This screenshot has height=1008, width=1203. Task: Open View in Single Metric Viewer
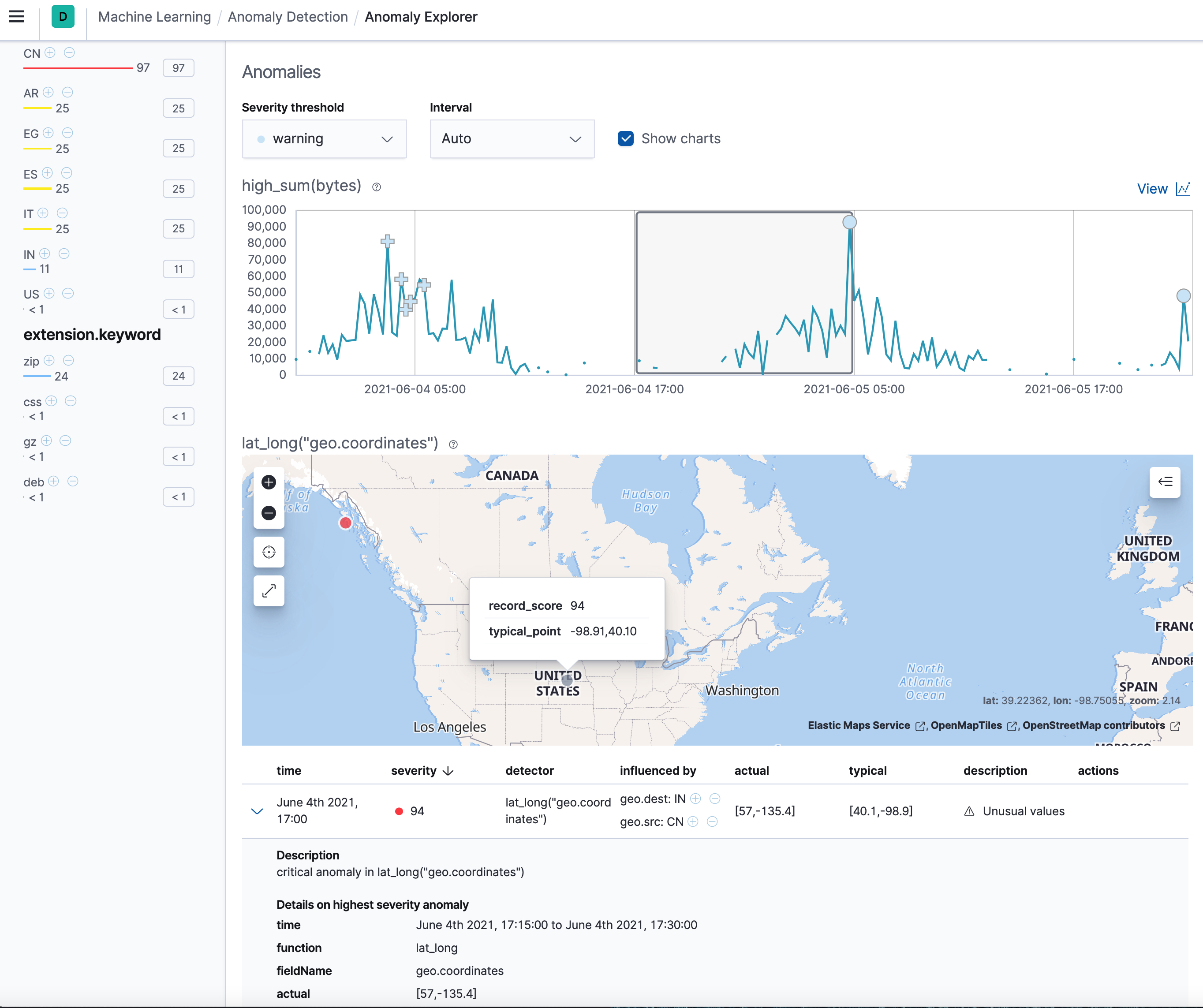pyautogui.click(x=1163, y=188)
